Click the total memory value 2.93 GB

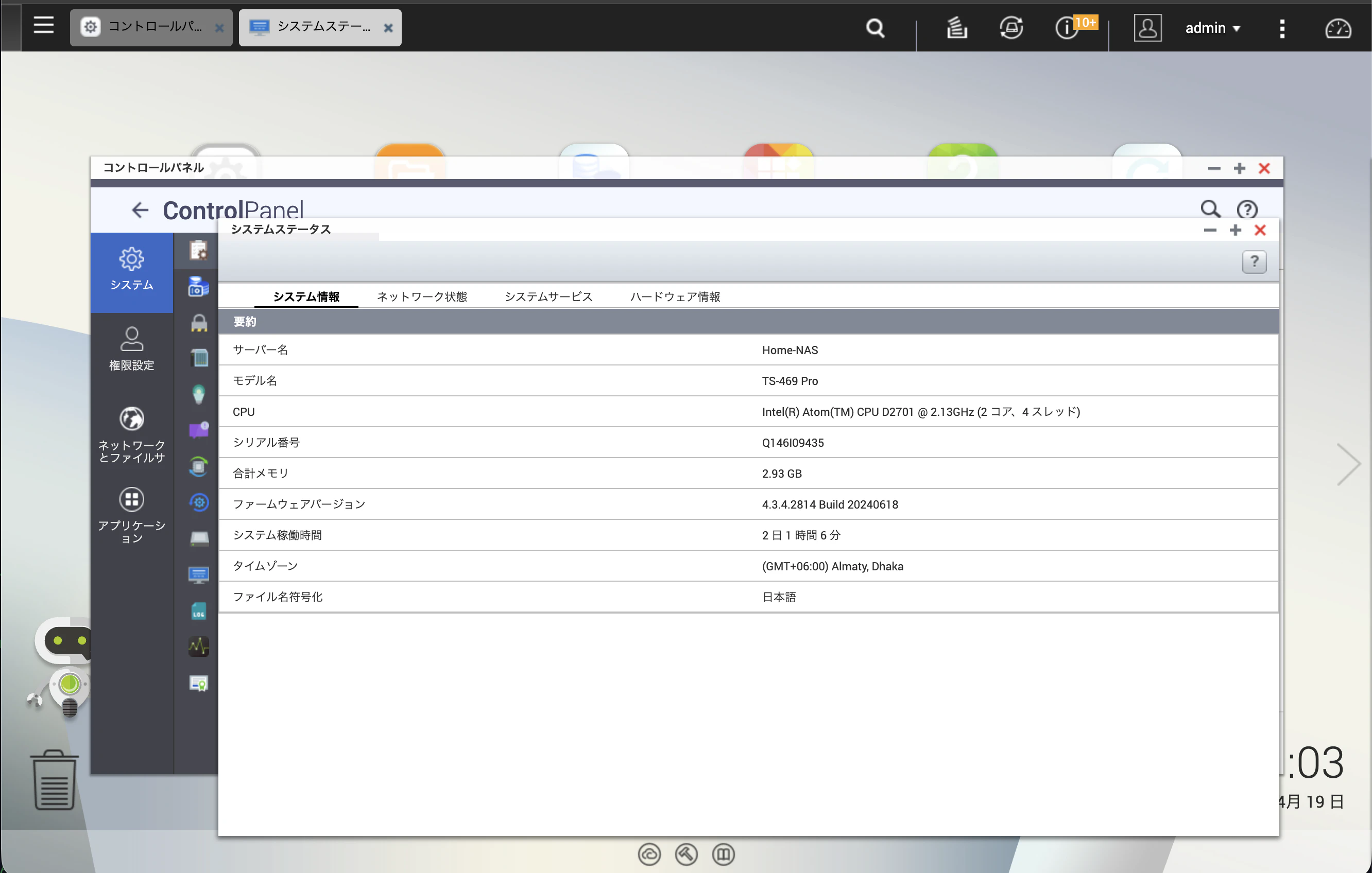click(782, 474)
